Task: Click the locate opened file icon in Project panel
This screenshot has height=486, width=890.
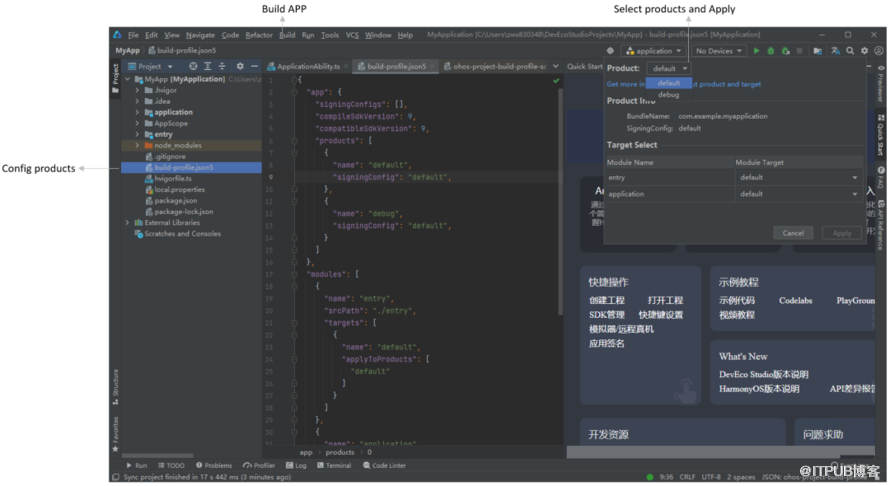Action: (193, 66)
